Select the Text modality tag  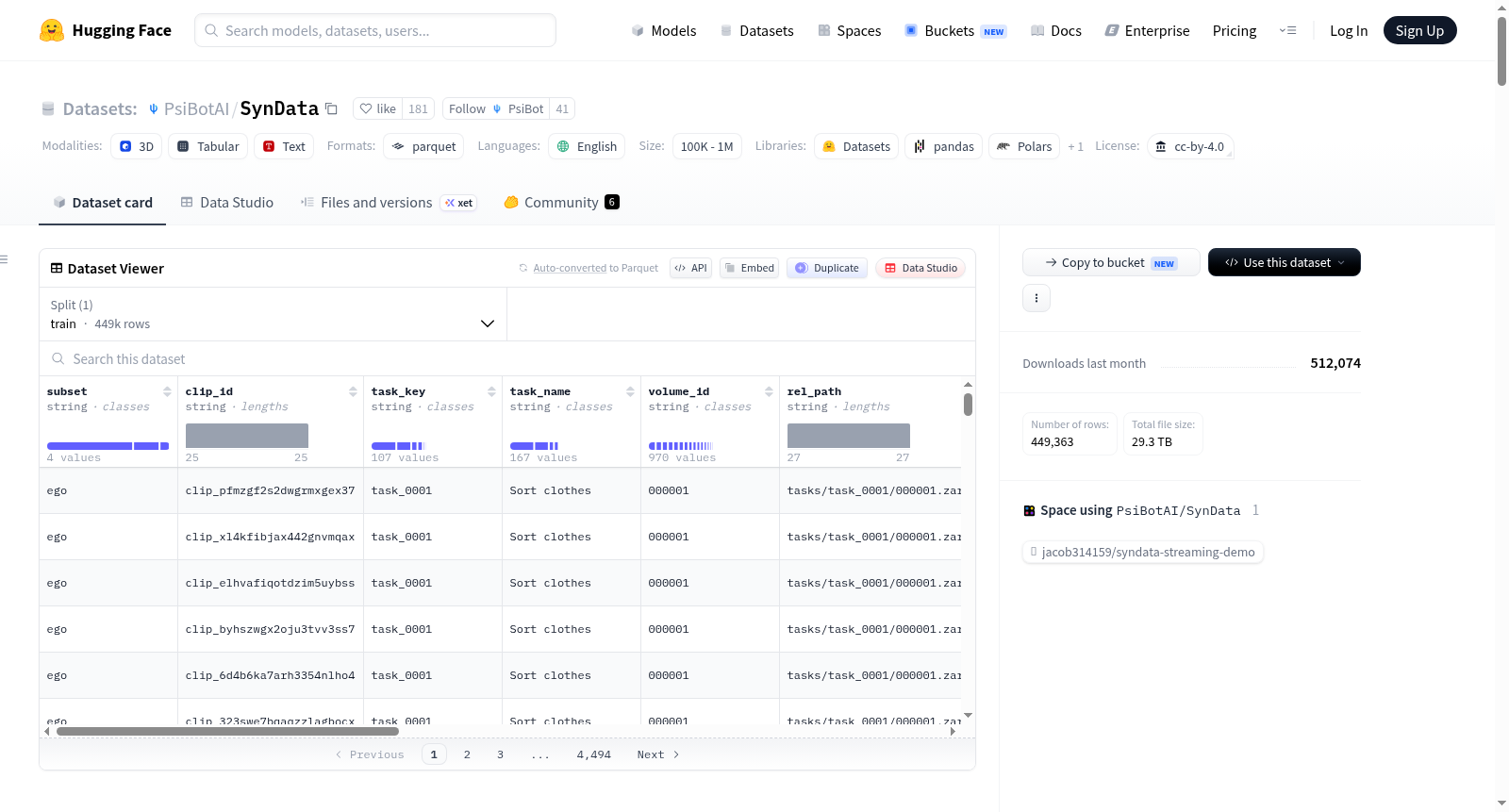284,146
